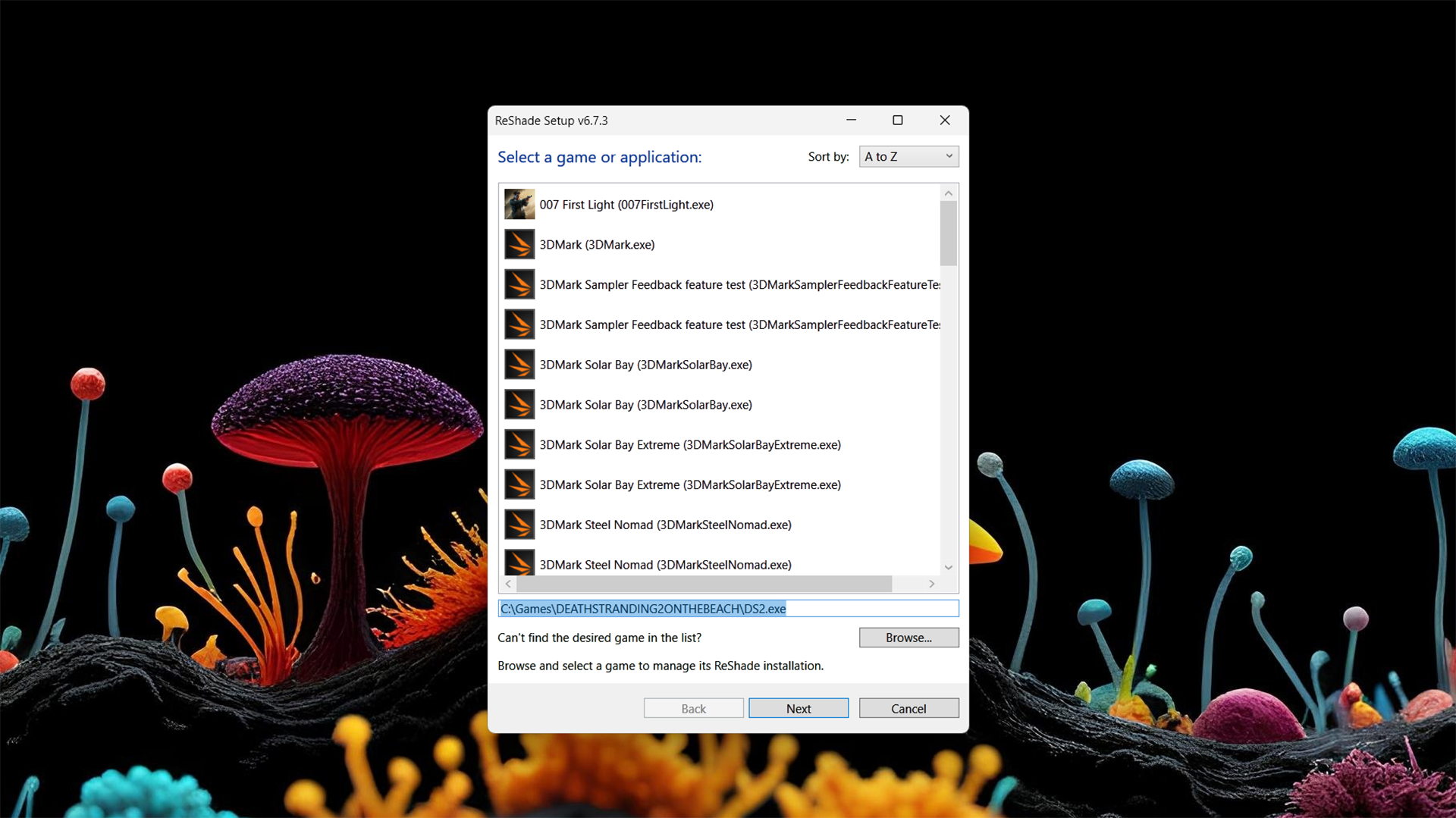Image resolution: width=1456 pixels, height=818 pixels.
Task: Click the vertical scrollbar thumb of game list
Action: [x=949, y=233]
